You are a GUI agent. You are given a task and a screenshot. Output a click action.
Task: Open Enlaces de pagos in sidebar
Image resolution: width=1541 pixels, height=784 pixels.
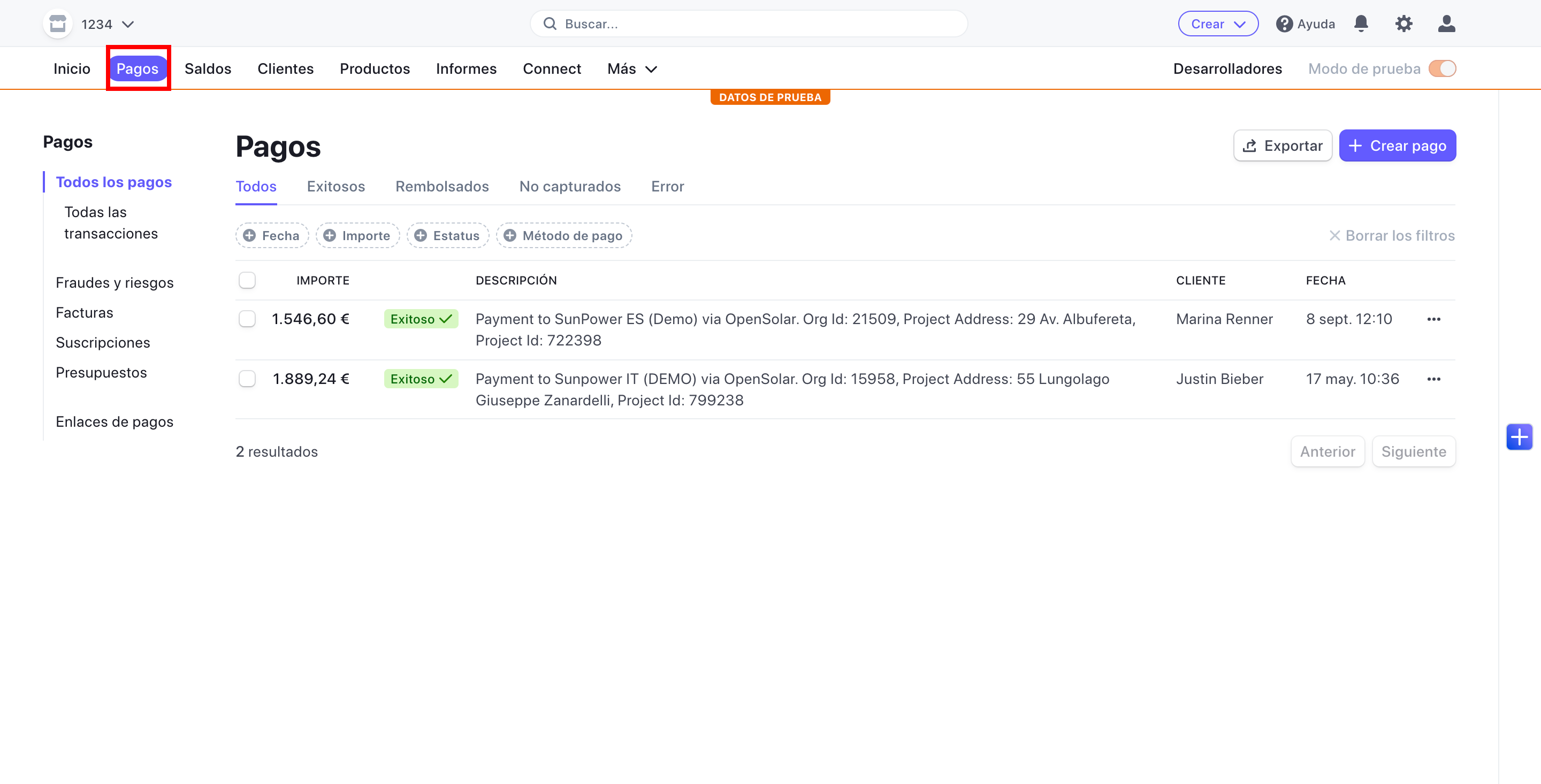(115, 421)
